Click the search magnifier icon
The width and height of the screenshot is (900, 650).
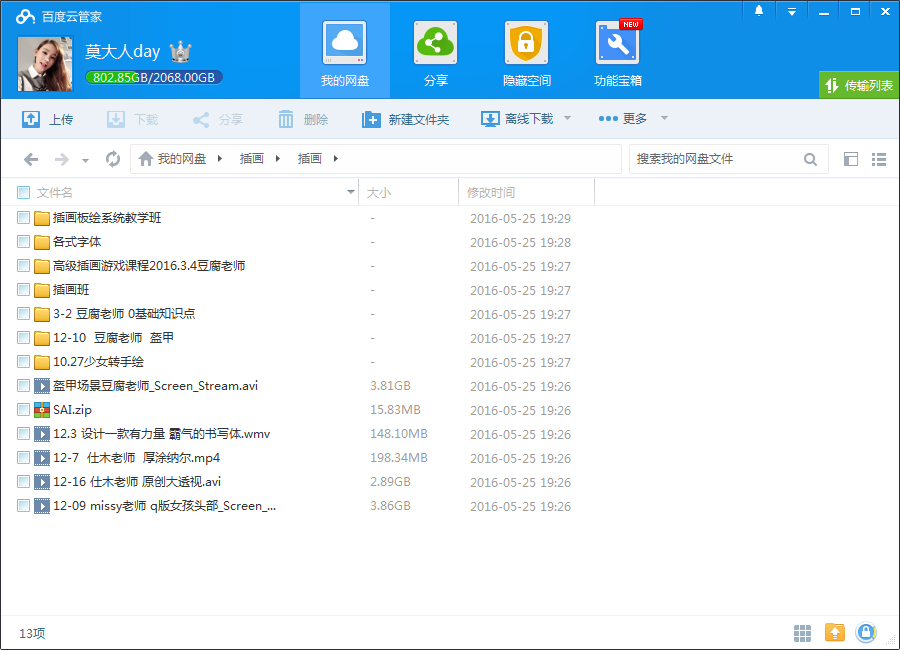pos(810,159)
